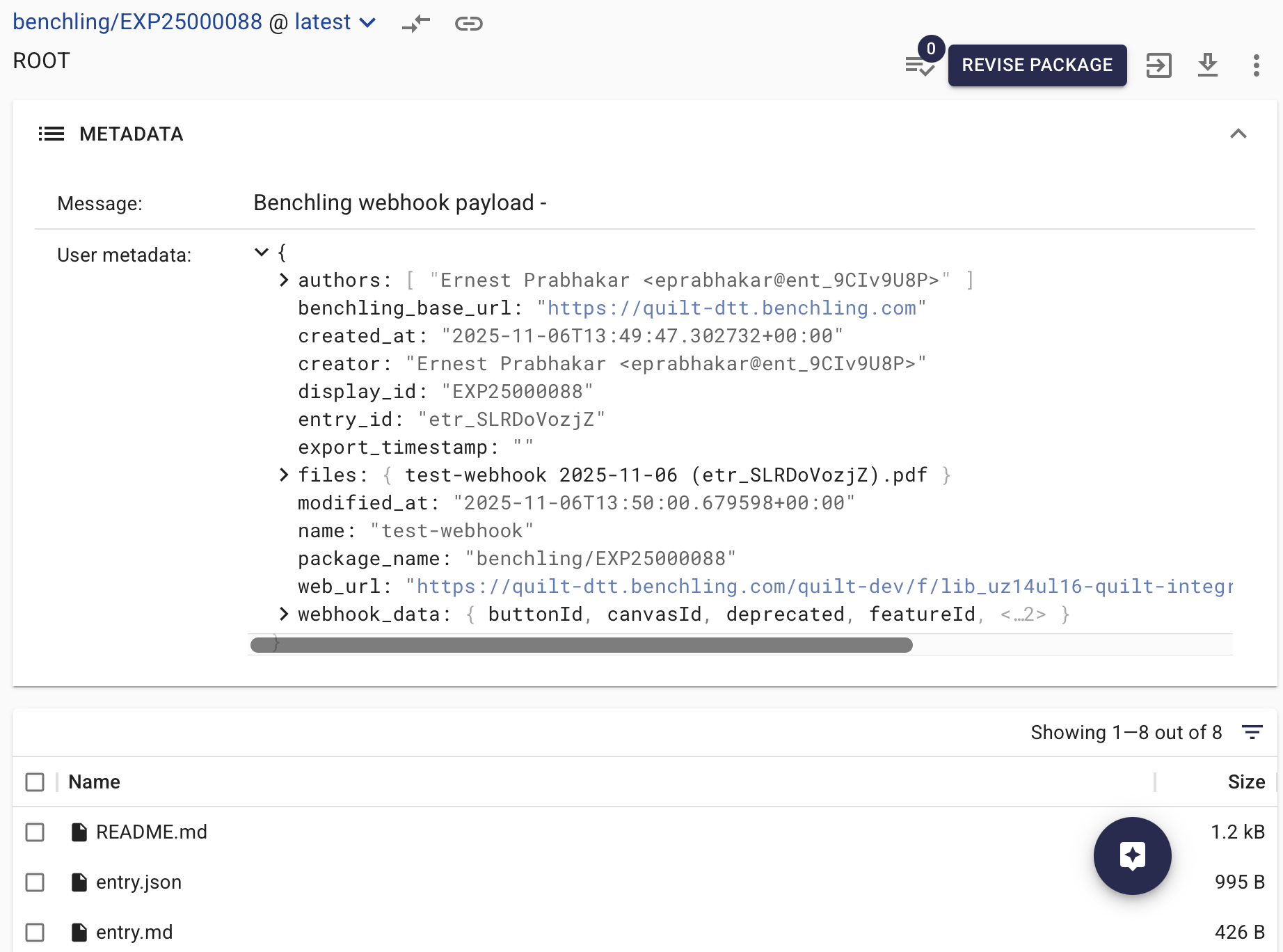Click the entry.json file icon
Viewport: 1283px width, 952px height.
coord(79,882)
